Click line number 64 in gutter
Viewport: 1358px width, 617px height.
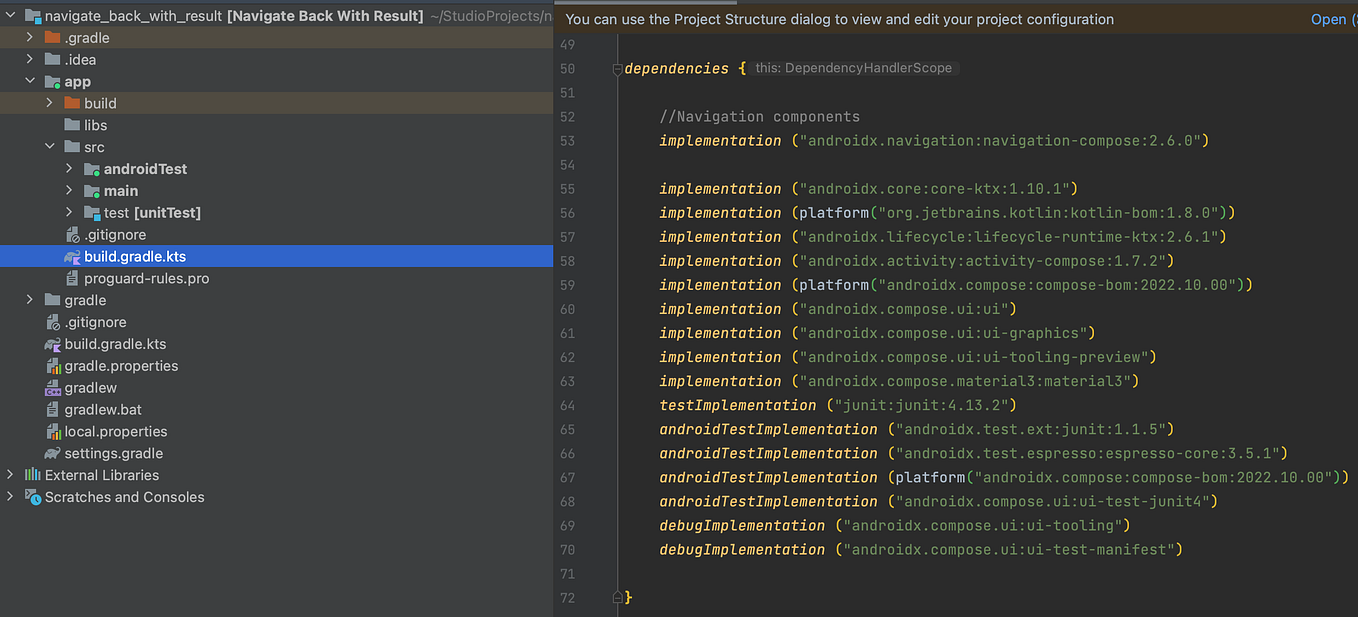tap(568, 405)
